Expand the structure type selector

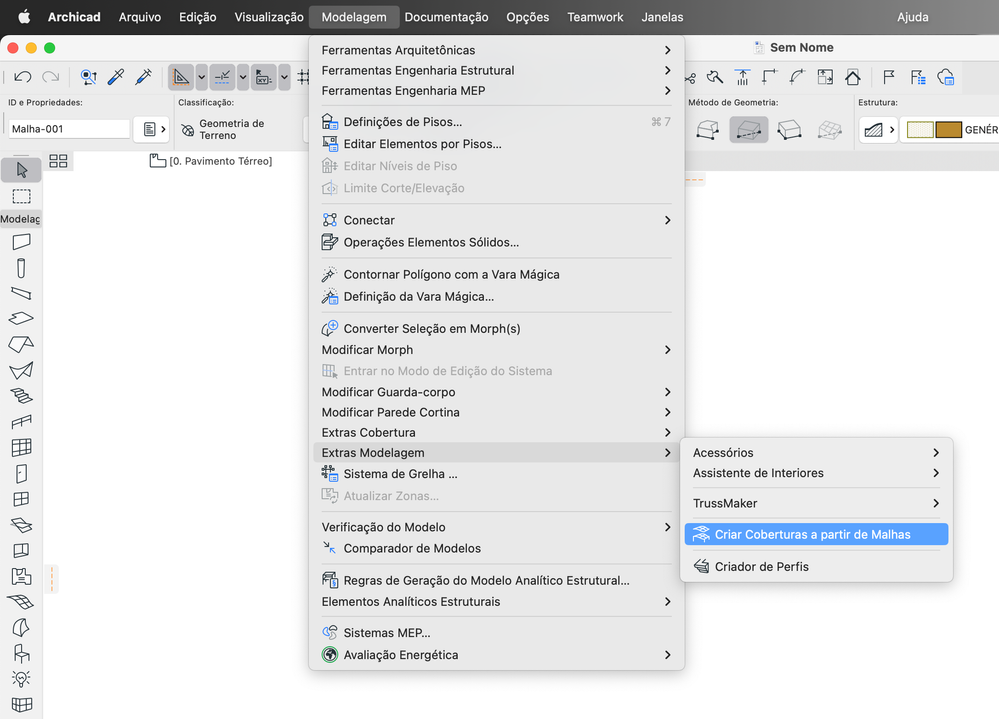(x=879, y=130)
